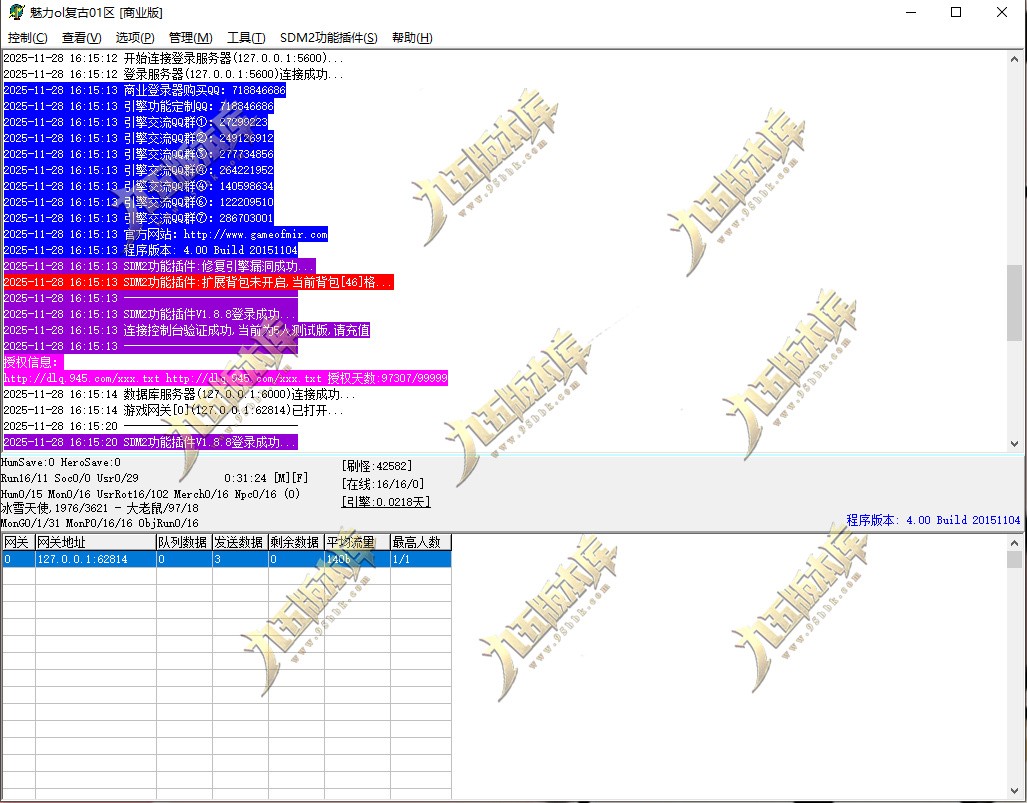Click the log panel scrollbar down arrow
This screenshot has width=1027, height=803.
[x=1014, y=443]
